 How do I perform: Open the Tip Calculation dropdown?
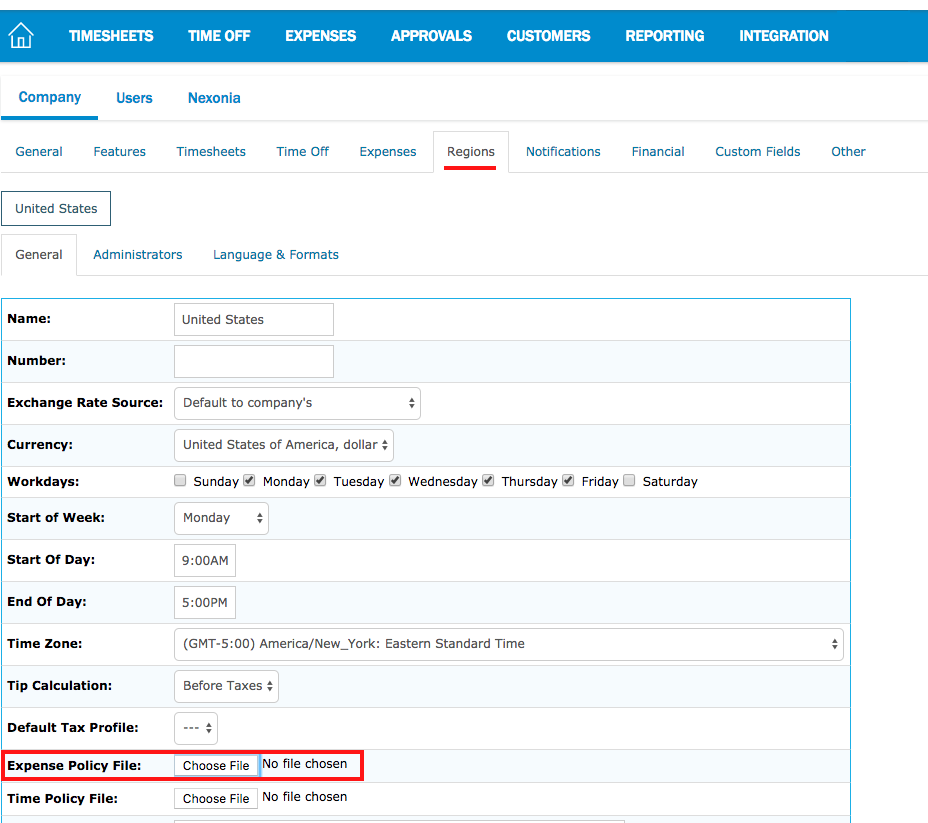pos(226,686)
